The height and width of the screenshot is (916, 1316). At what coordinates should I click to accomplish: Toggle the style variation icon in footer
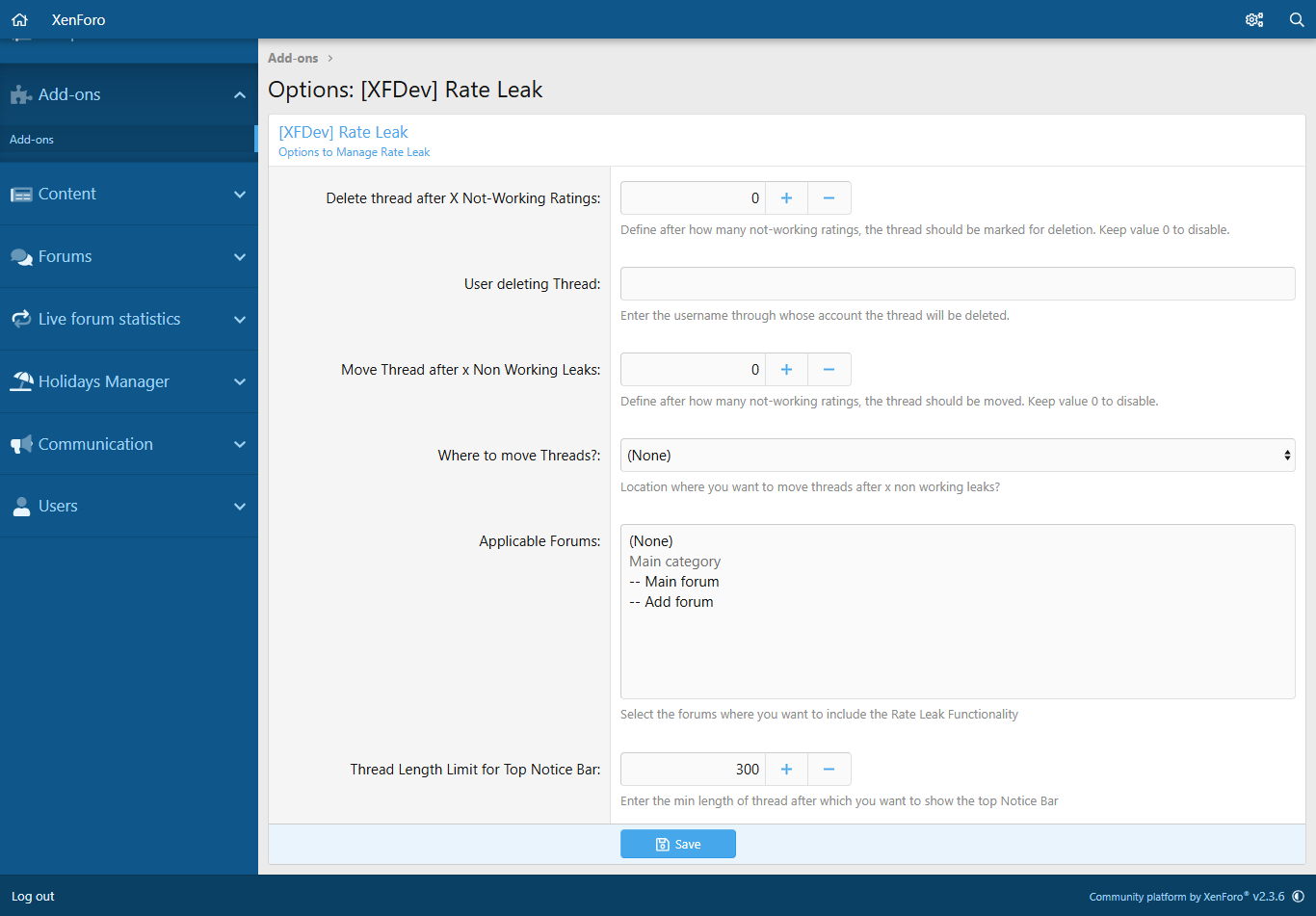click(1299, 897)
